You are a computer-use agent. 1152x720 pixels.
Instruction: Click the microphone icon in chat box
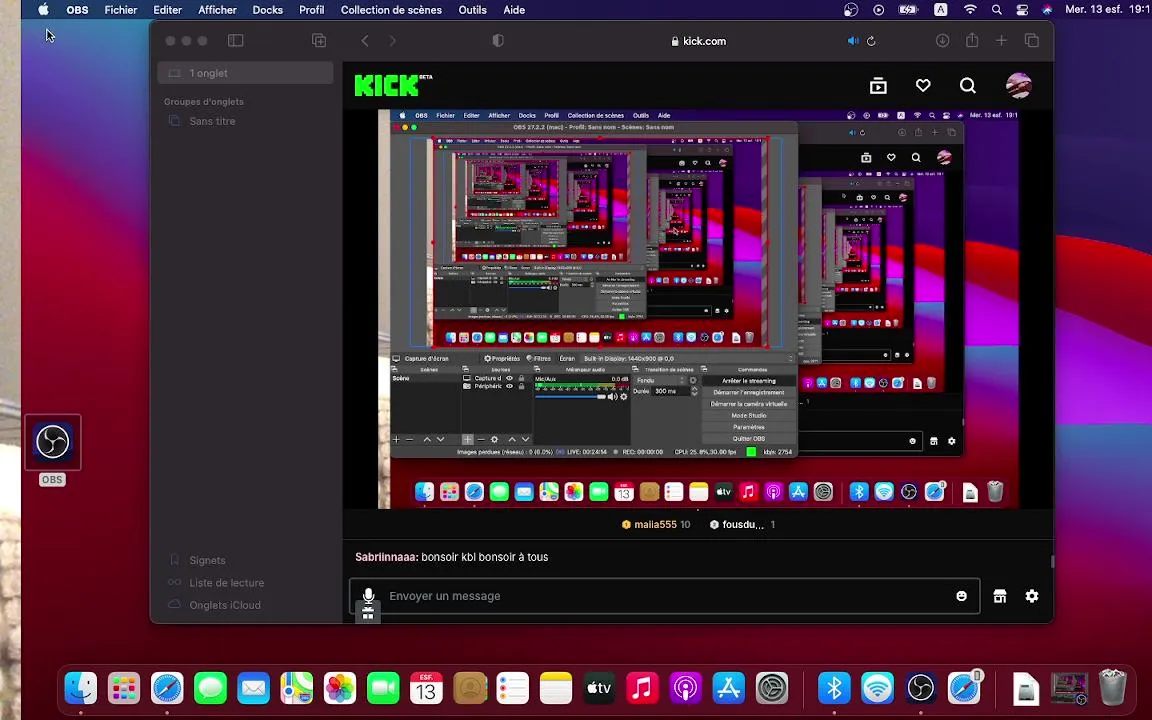click(x=368, y=596)
